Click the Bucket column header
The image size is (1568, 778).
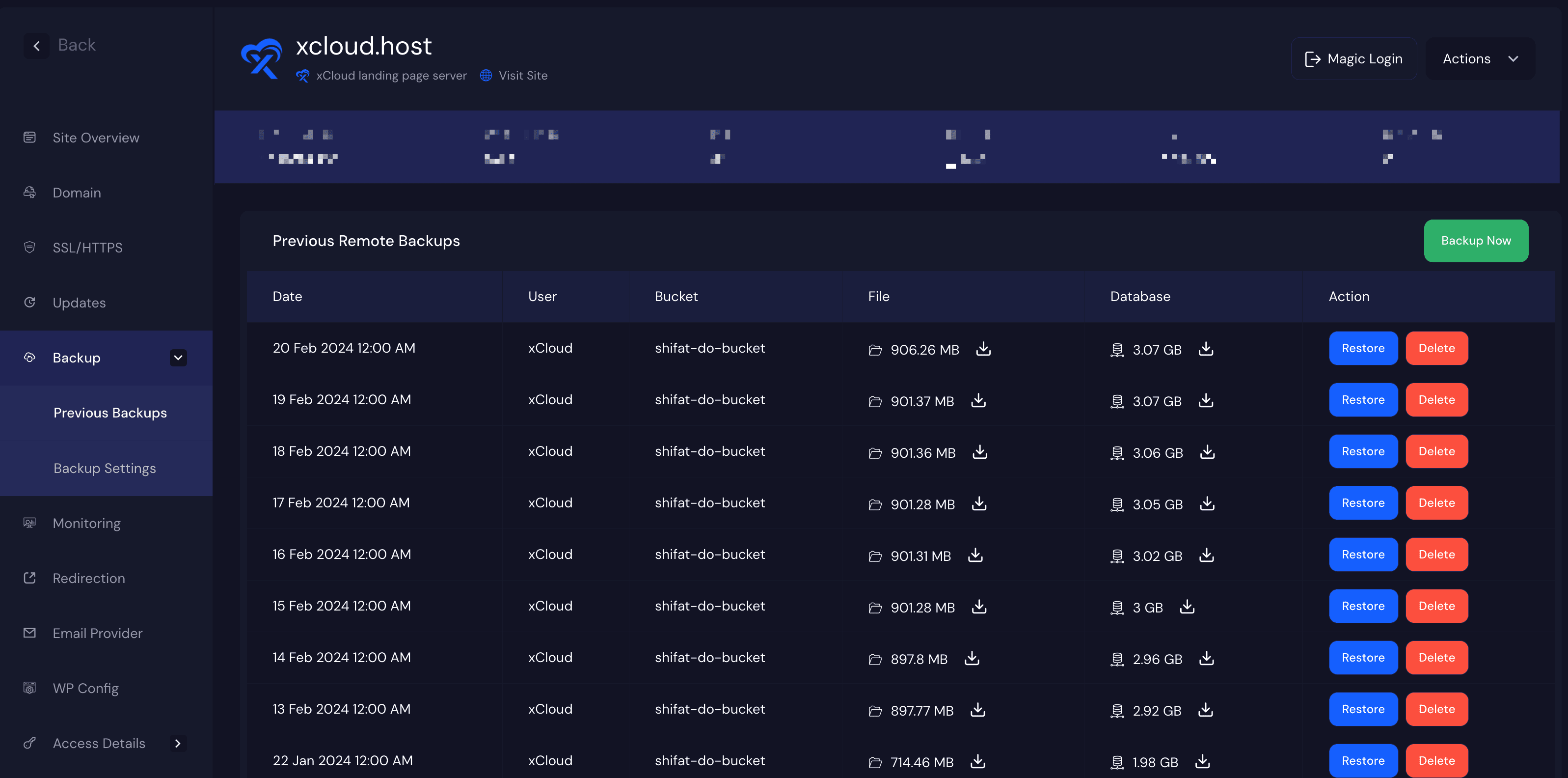coord(676,297)
